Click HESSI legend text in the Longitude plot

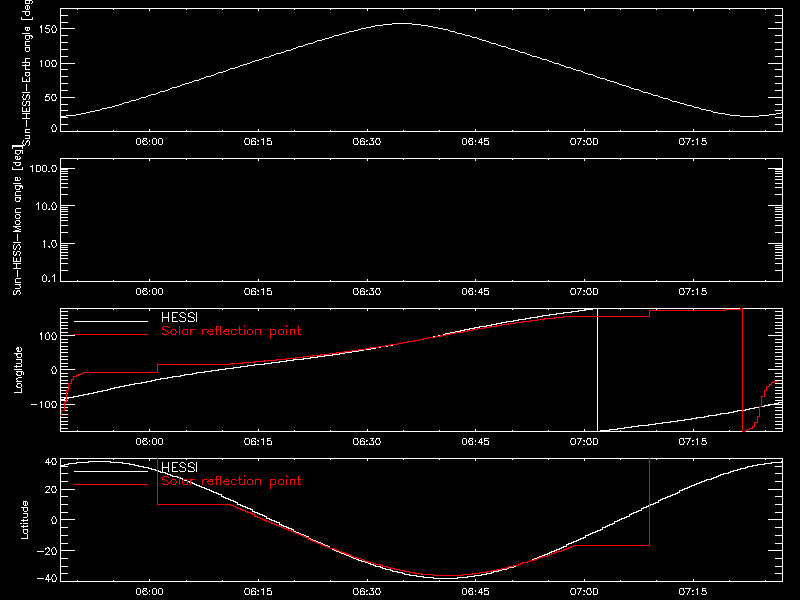180,317
